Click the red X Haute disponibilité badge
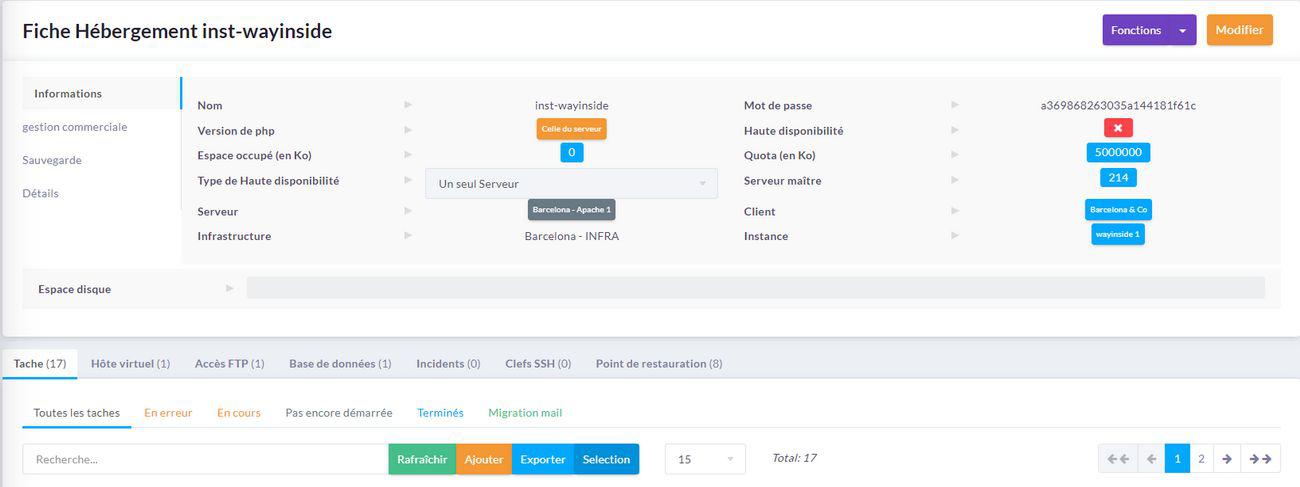The height and width of the screenshot is (487, 1300). coord(1118,128)
